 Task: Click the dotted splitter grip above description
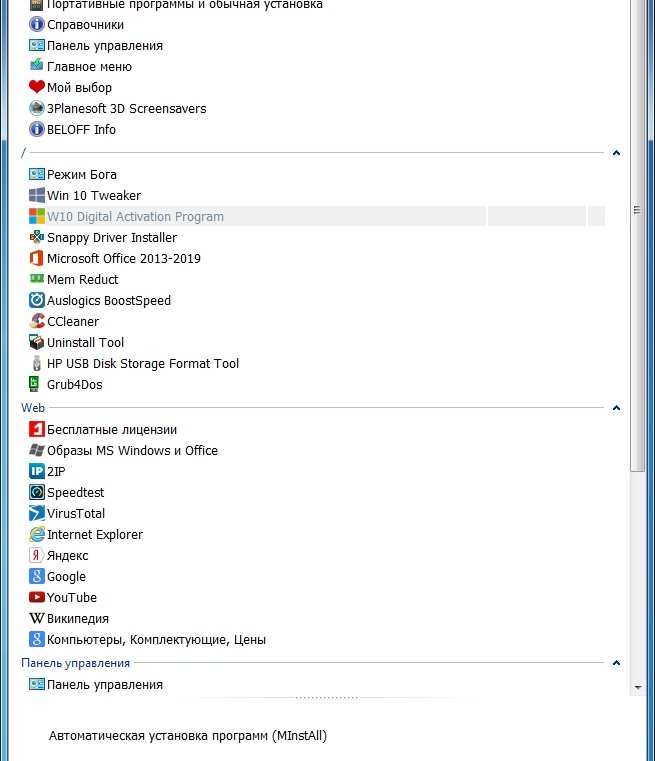326,697
